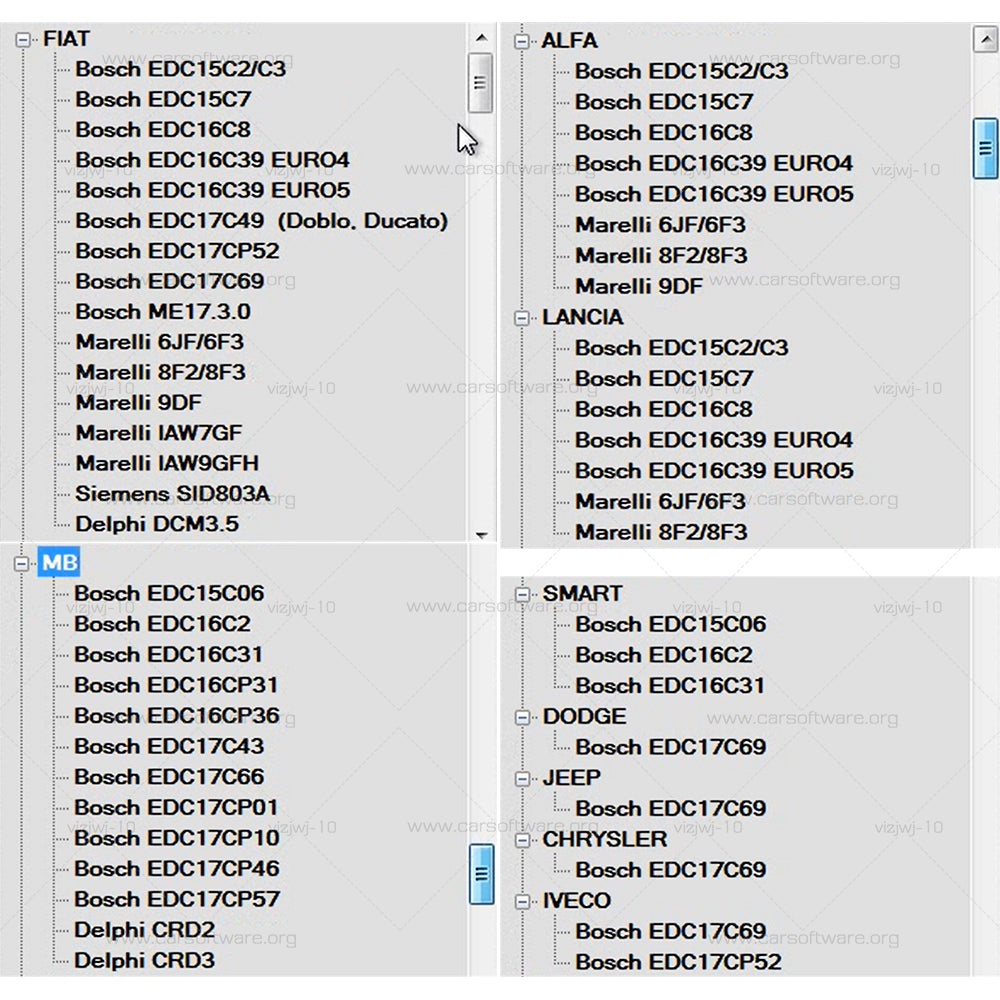Image resolution: width=1000 pixels, height=1000 pixels.
Task: Select Bosch EDC17C69 under DODGE
Action: click(x=670, y=747)
